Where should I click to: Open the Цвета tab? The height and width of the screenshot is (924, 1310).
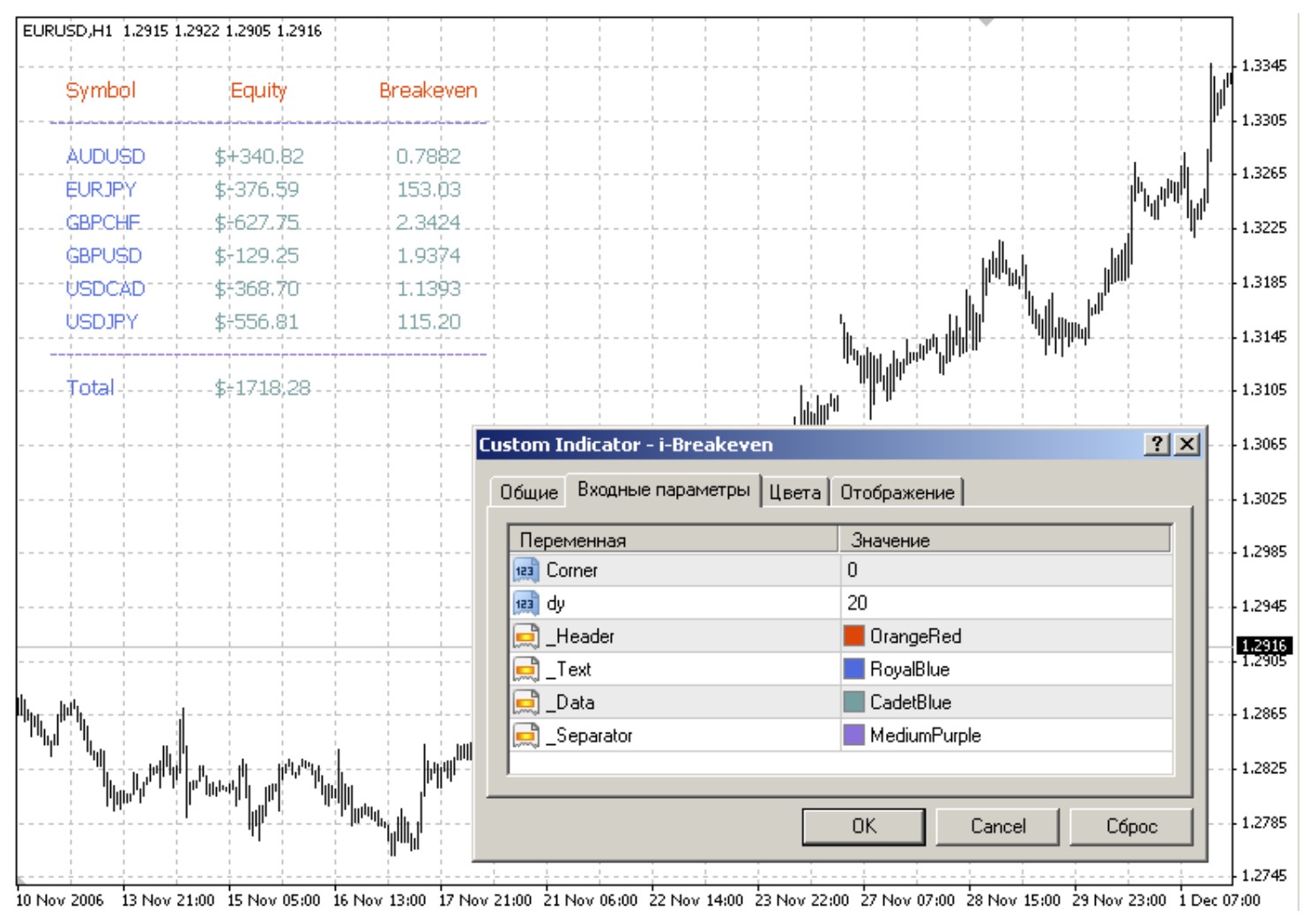pyautogui.click(x=794, y=492)
